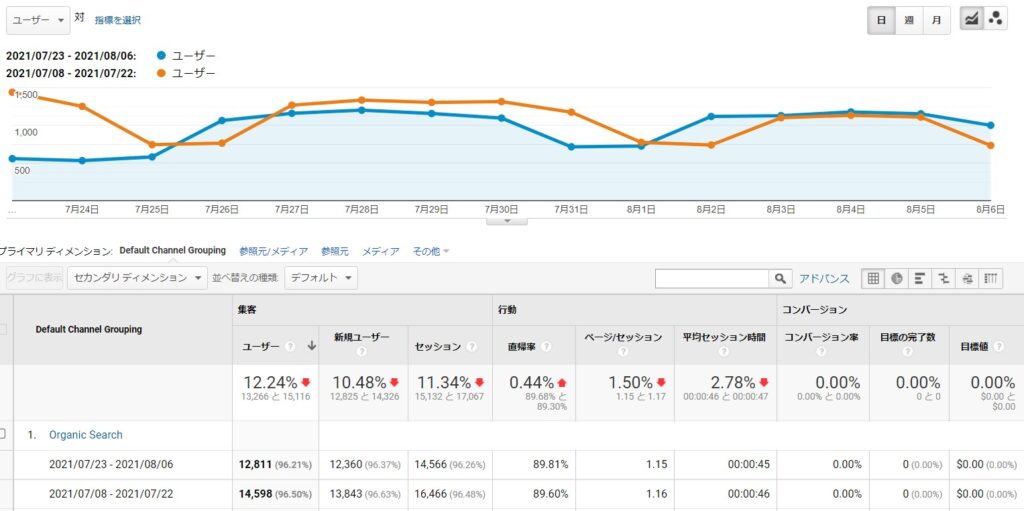Viewport: 1024px width, 511px height.
Task: Switch to line chart view
Action: 971,20
